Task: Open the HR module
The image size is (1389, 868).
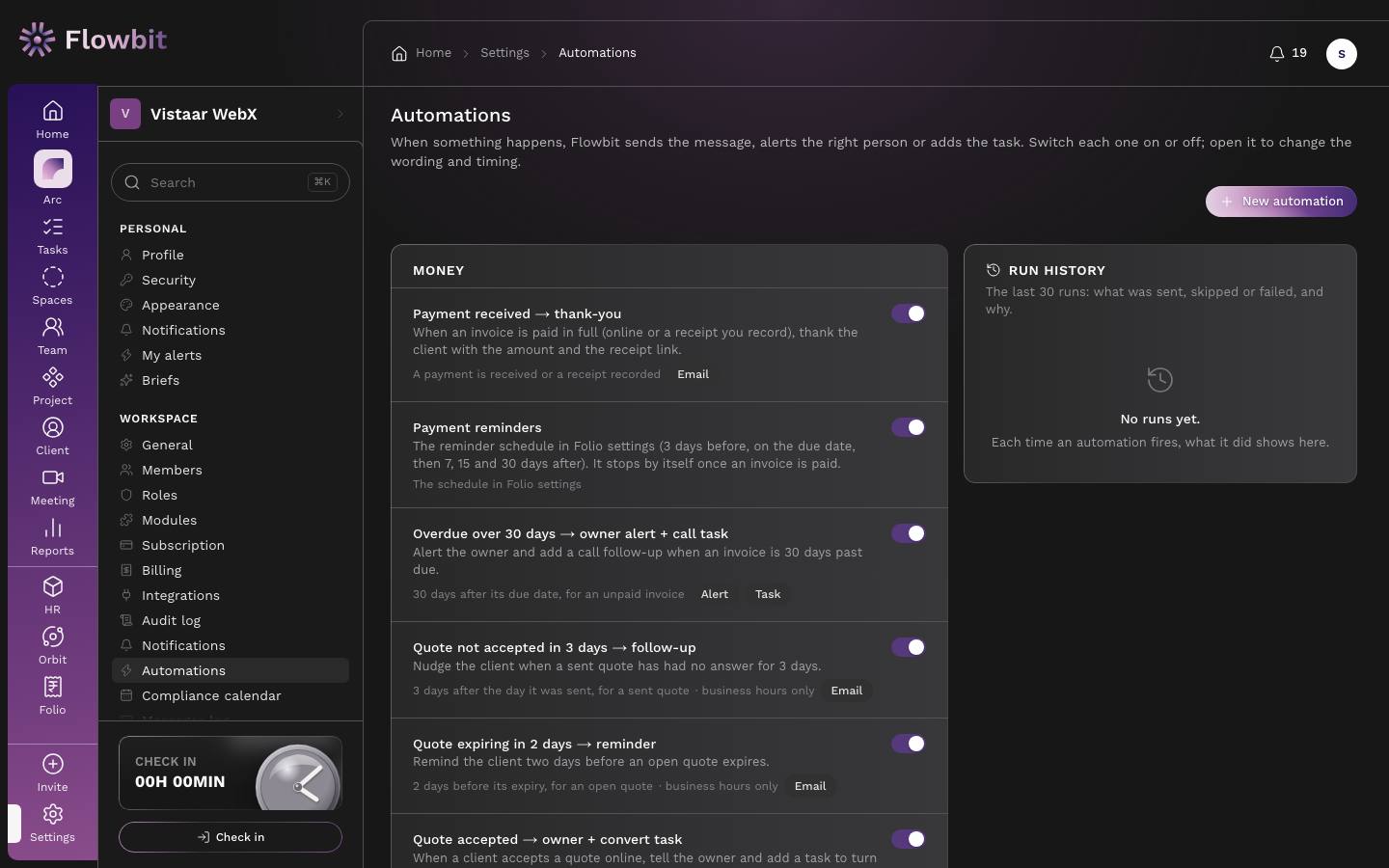Action: (52, 596)
